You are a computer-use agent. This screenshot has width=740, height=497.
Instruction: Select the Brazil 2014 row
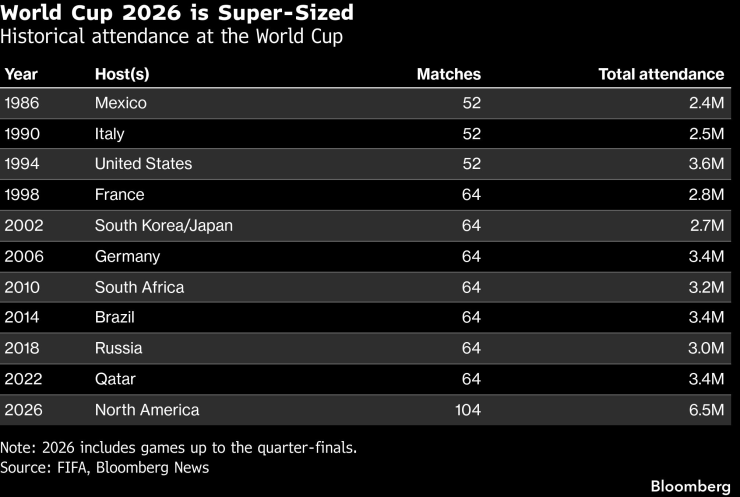(365, 317)
